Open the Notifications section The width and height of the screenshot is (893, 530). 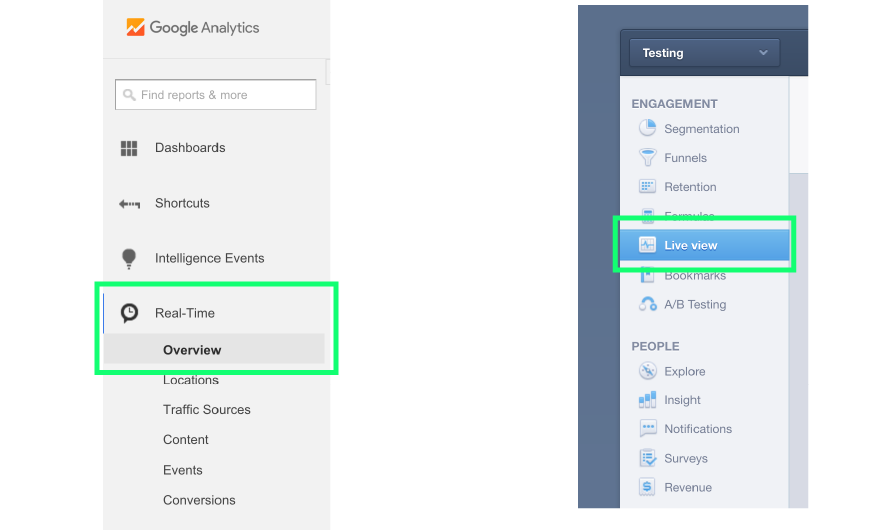[x=698, y=429]
